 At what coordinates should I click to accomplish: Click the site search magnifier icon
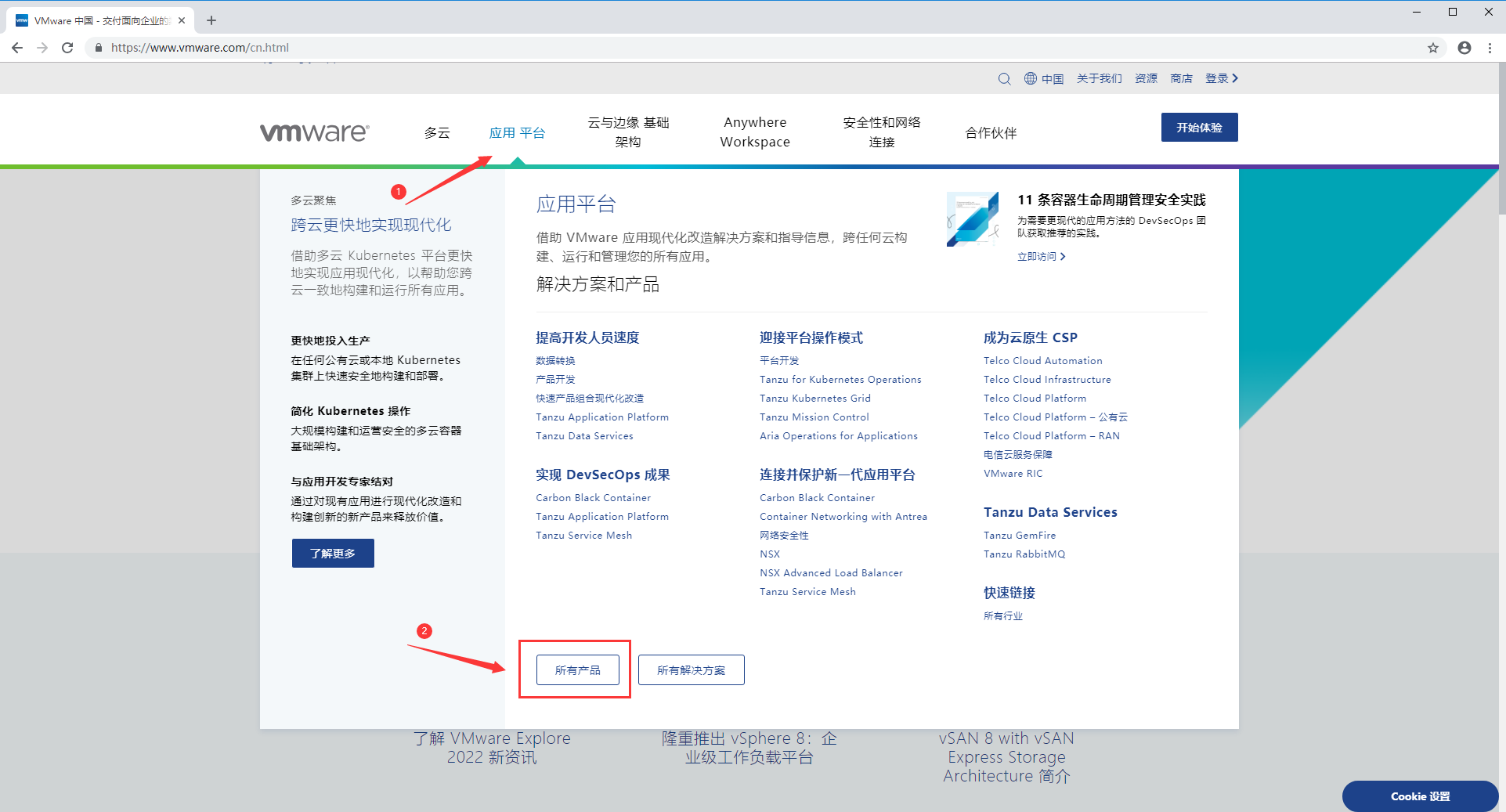(x=1004, y=78)
